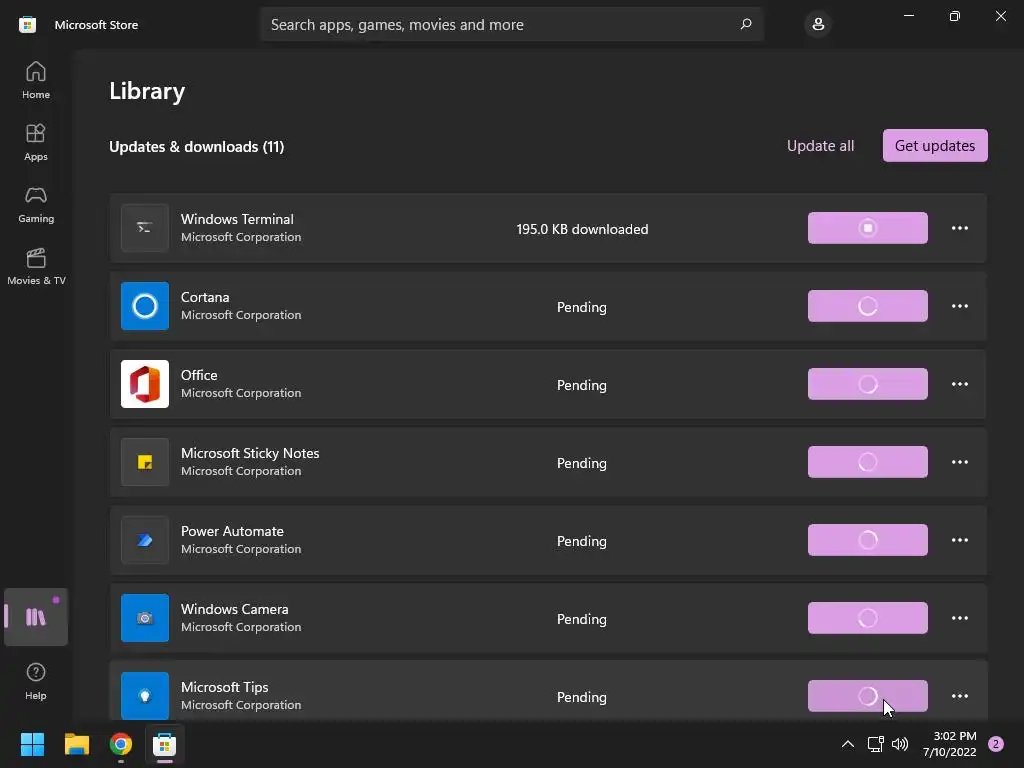Image resolution: width=1024 pixels, height=768 pixels.
Task: Open the notification center badge
Action: point(996,744)
